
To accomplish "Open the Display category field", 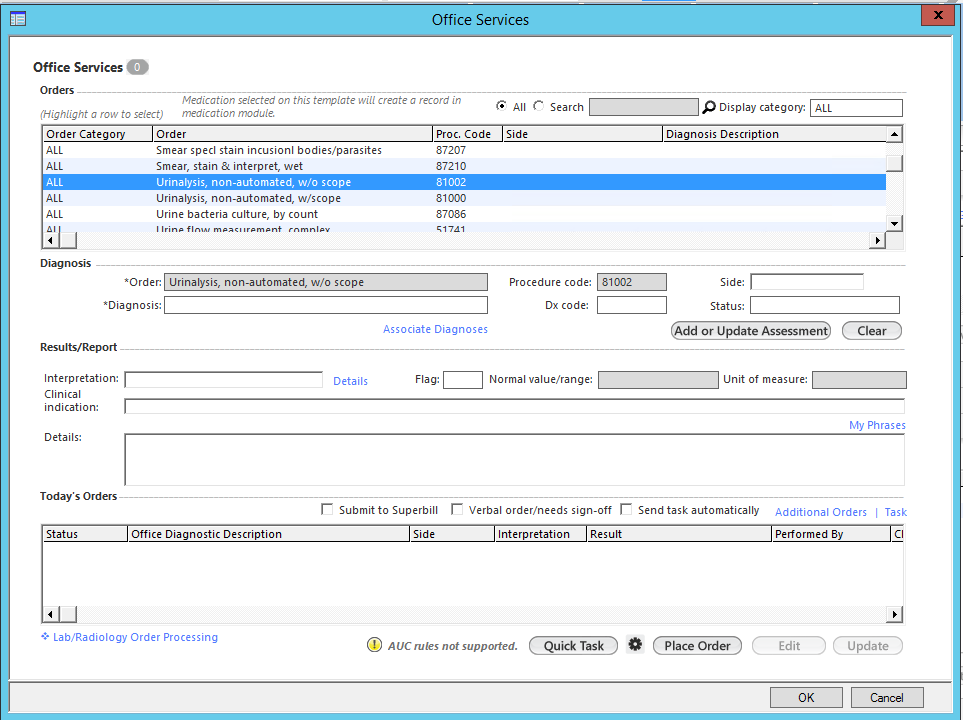I will pyautogui.click(x=856, y=108).
